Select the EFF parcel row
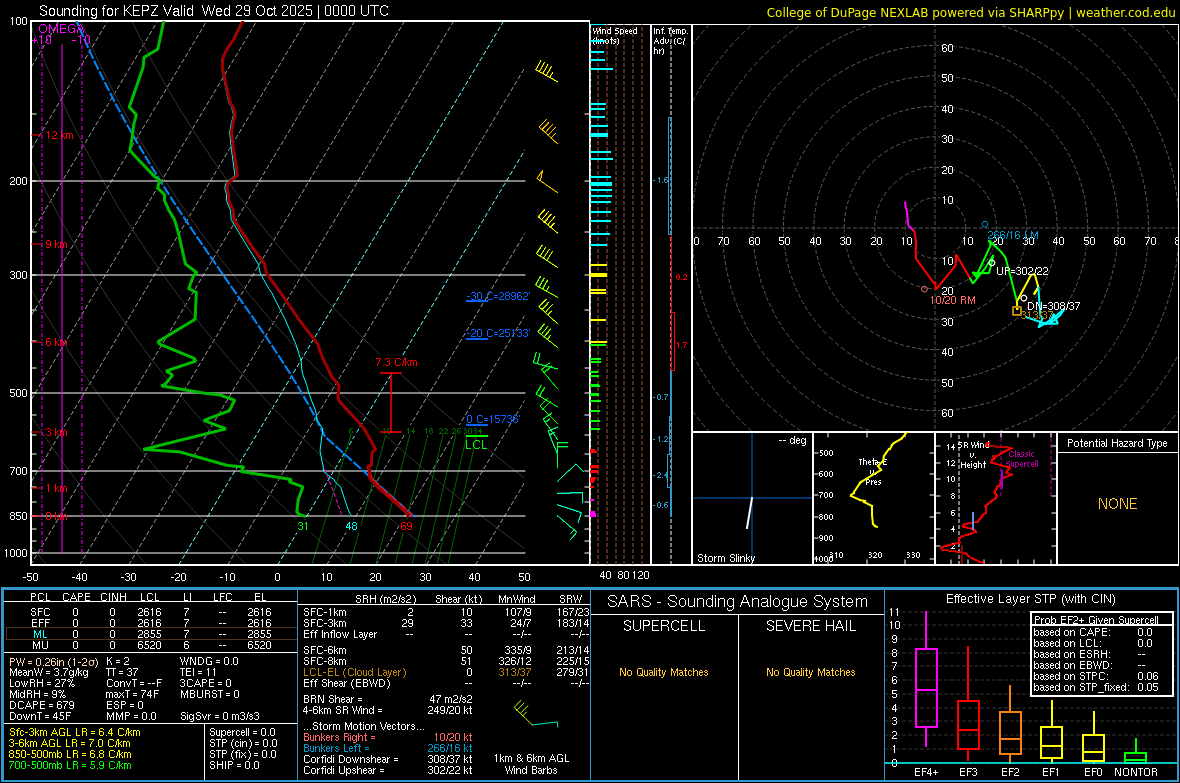The width and height of the screenshot is (1180, 783). (151, 623)
